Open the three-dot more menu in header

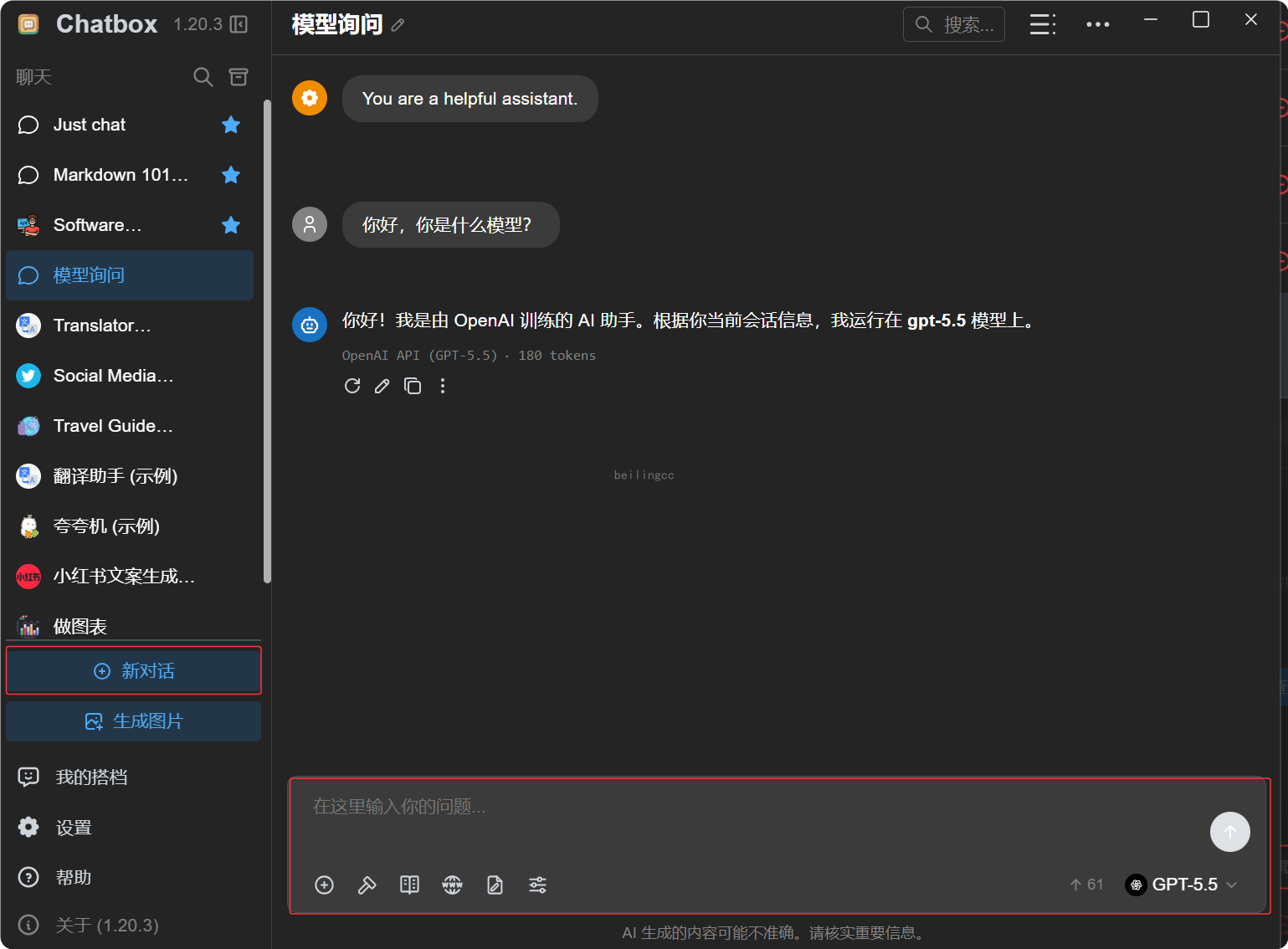[x=1097, y=24]
